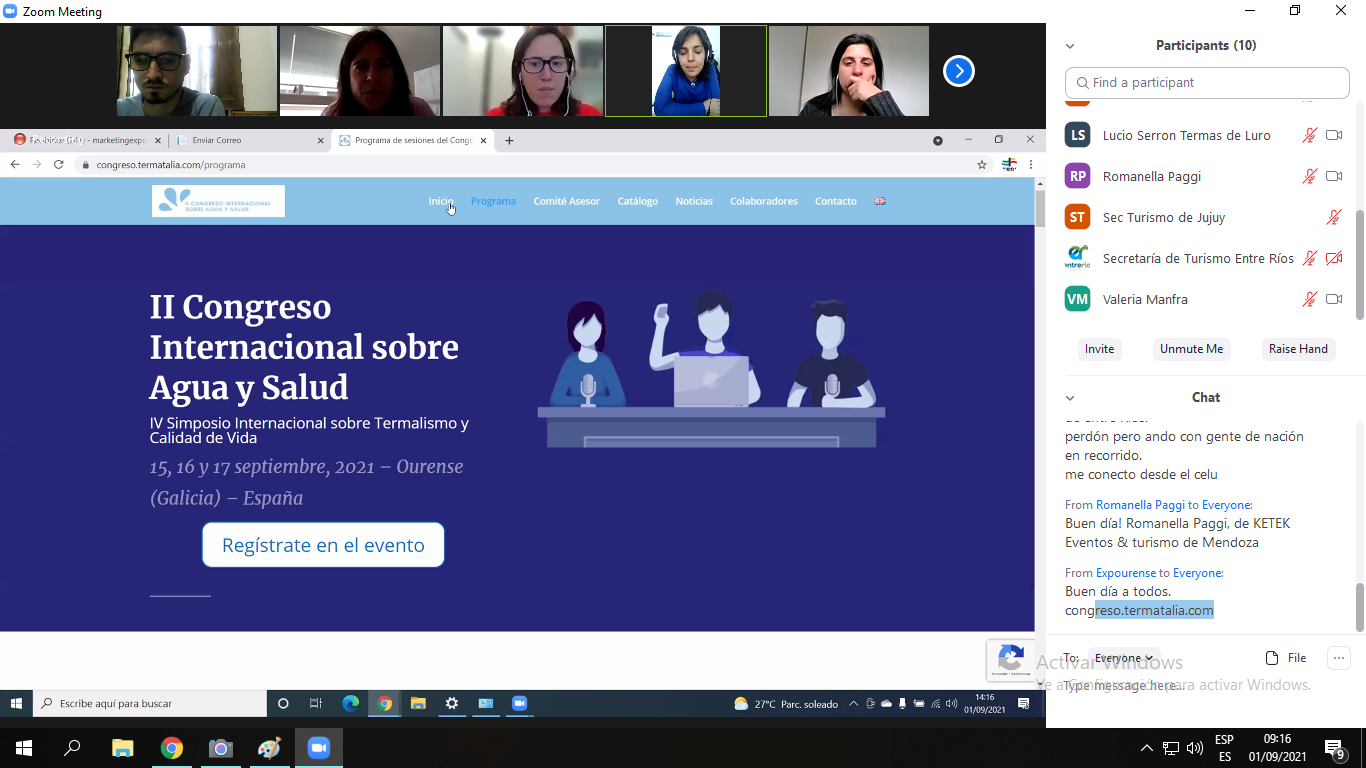Switch to the Enviar Correo browser tab

[x=247, y=141]
